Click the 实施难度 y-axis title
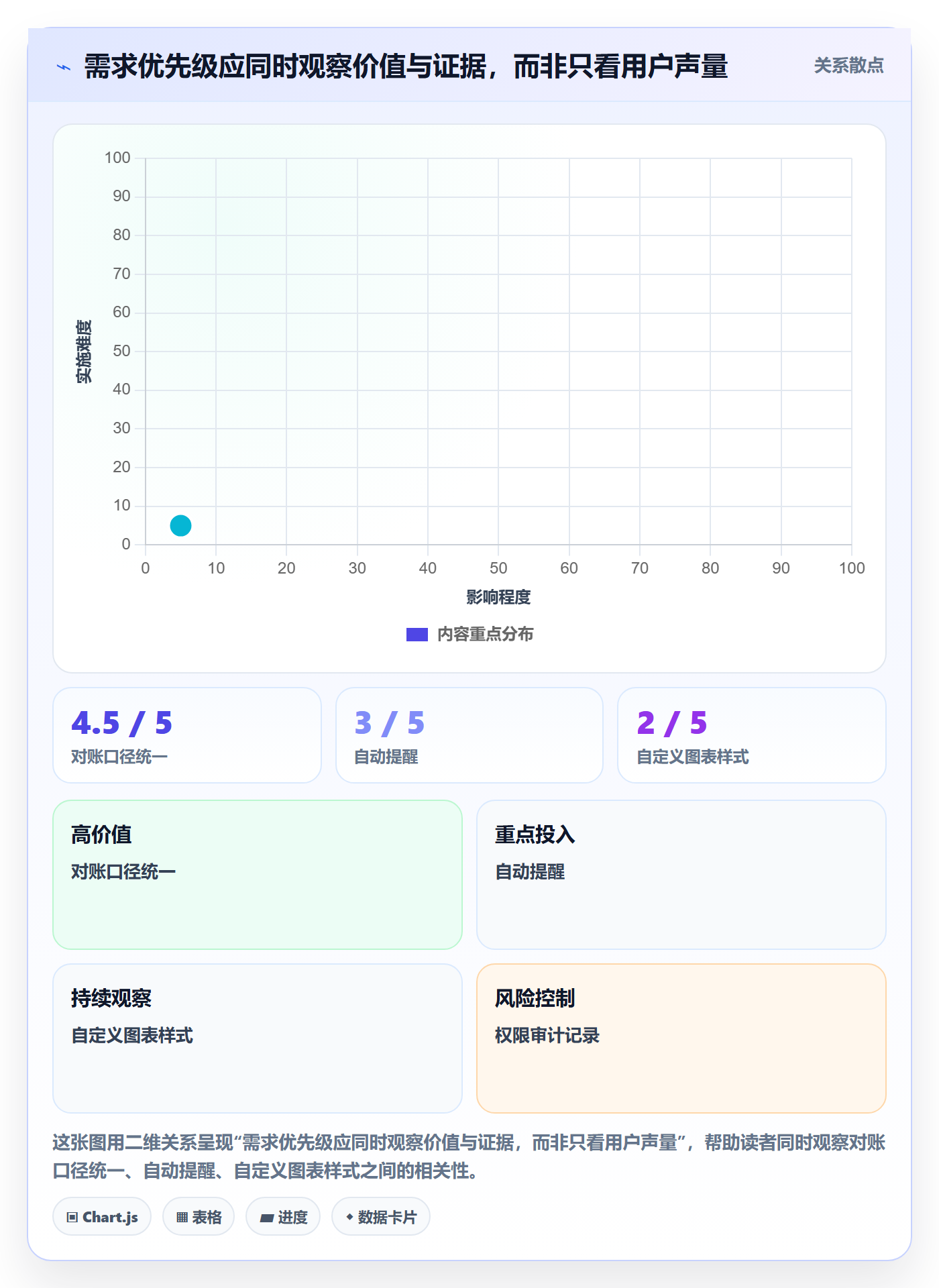The image size is (939, 1288). (84, 352)
